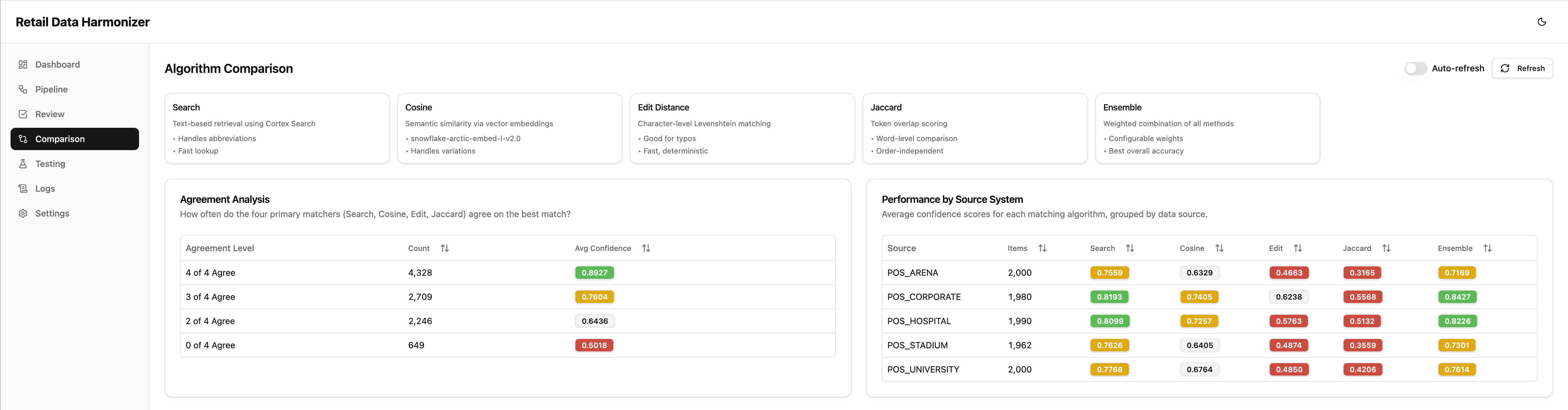Viewport: 1568px width, 410px height.
Task: Click the POS_ARENA source row
Action: pos(1209,273)
